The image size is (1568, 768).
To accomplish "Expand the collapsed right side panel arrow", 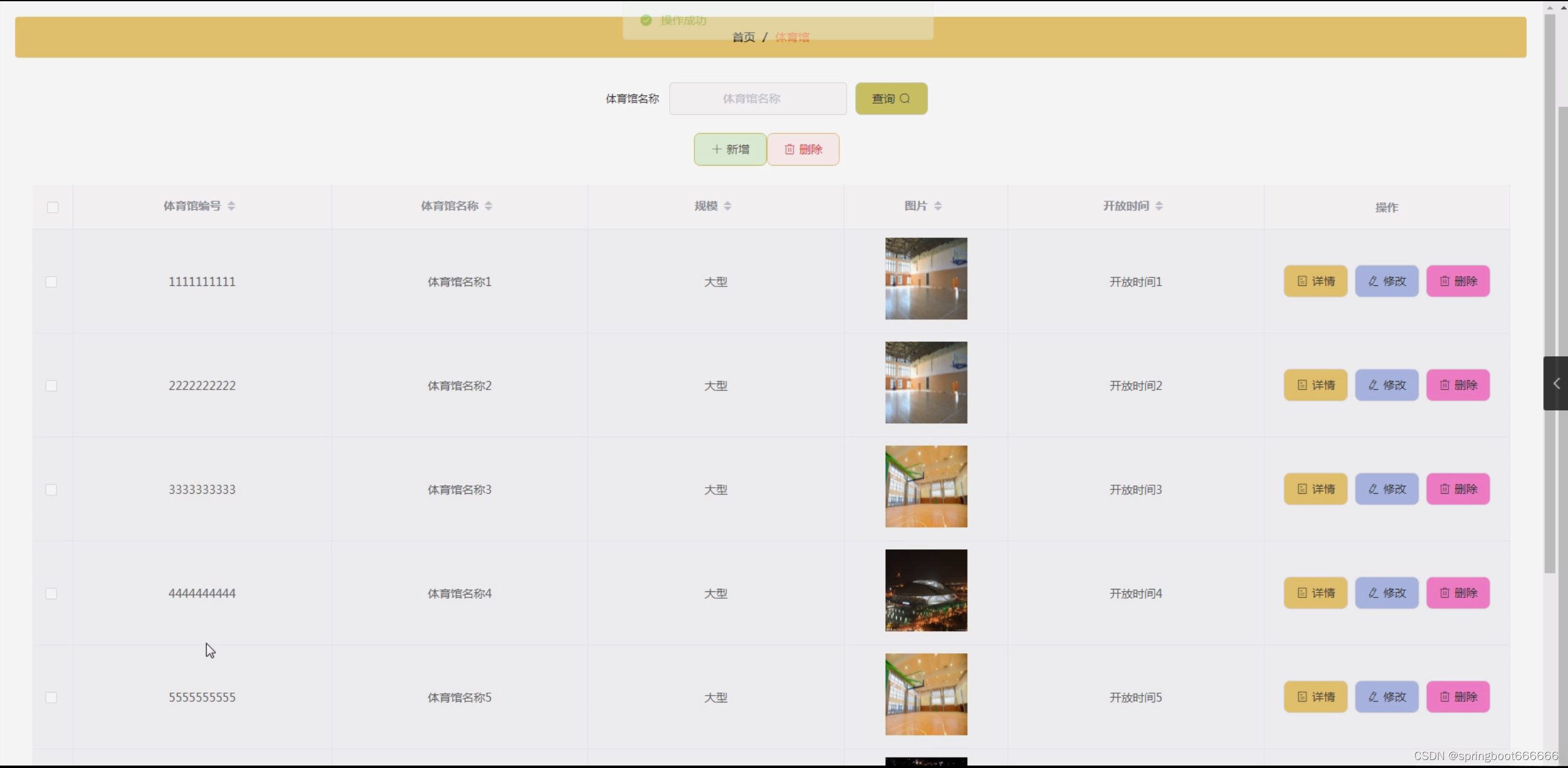I will pos(1556,383).
